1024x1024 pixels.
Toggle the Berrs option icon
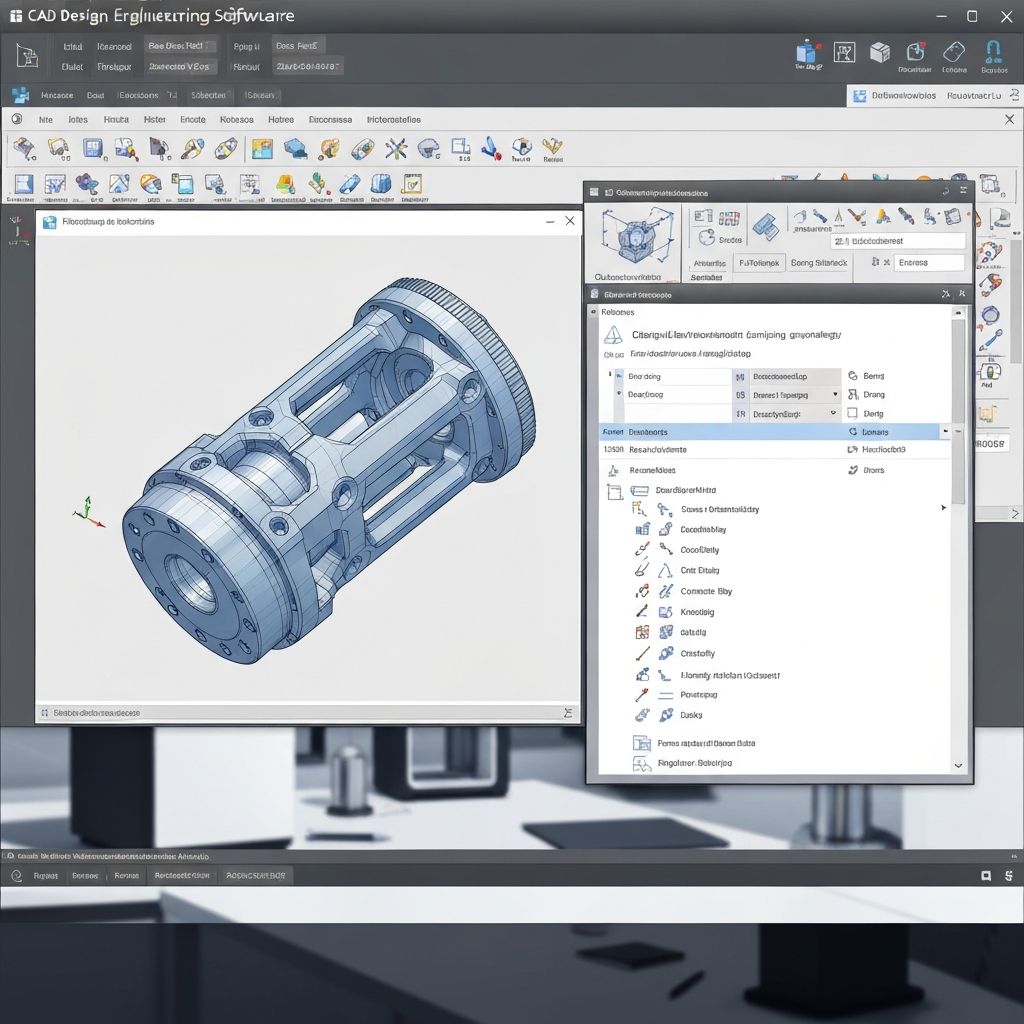click(x=852, y=376)
